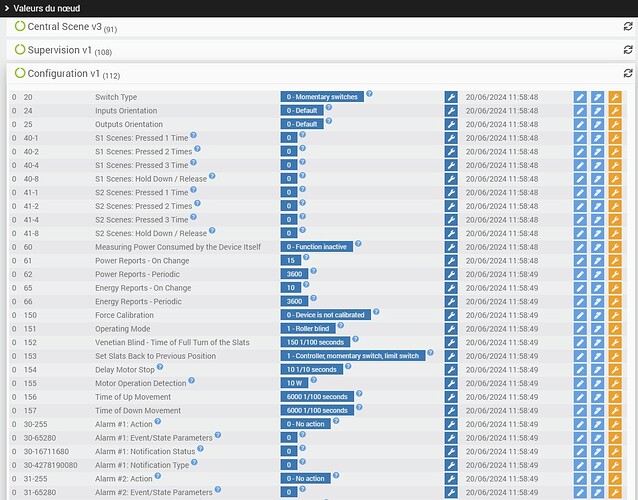Click orange wrench in Alarm #1: Action row

[x=615, y=424]
